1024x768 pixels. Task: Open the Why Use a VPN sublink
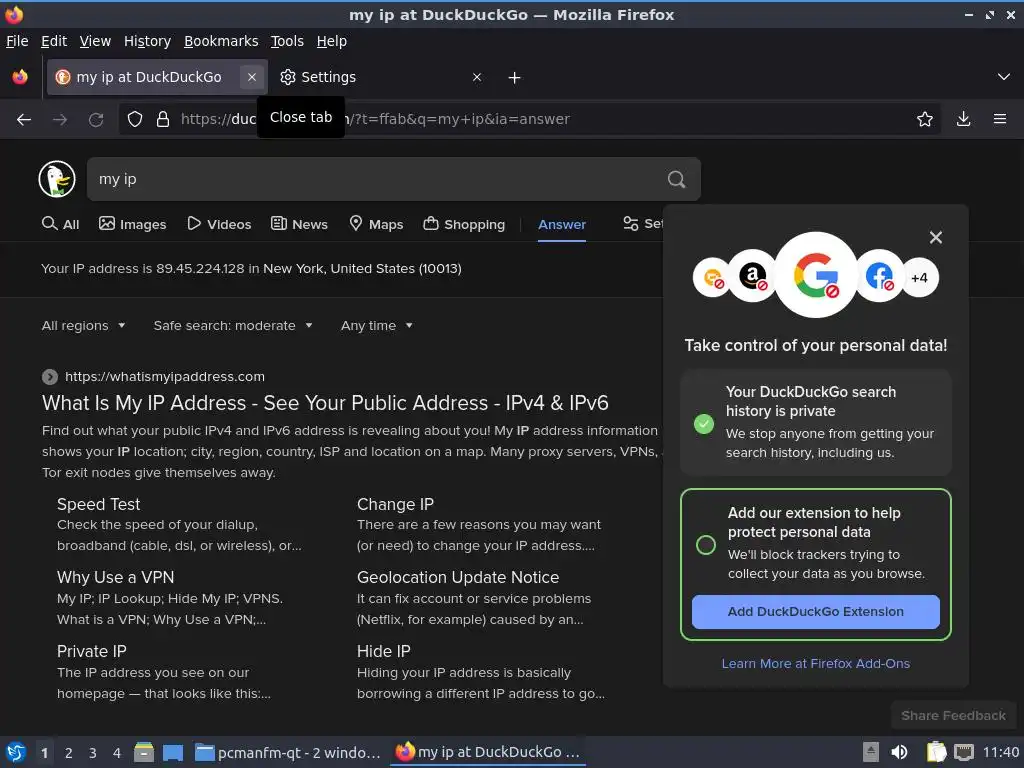(x=115, y=577)
